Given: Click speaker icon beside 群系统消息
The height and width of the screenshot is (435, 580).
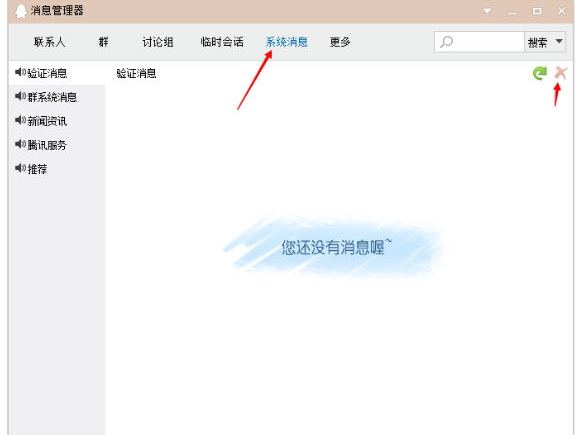Looking at the screenshot, I should click(20, 96).
